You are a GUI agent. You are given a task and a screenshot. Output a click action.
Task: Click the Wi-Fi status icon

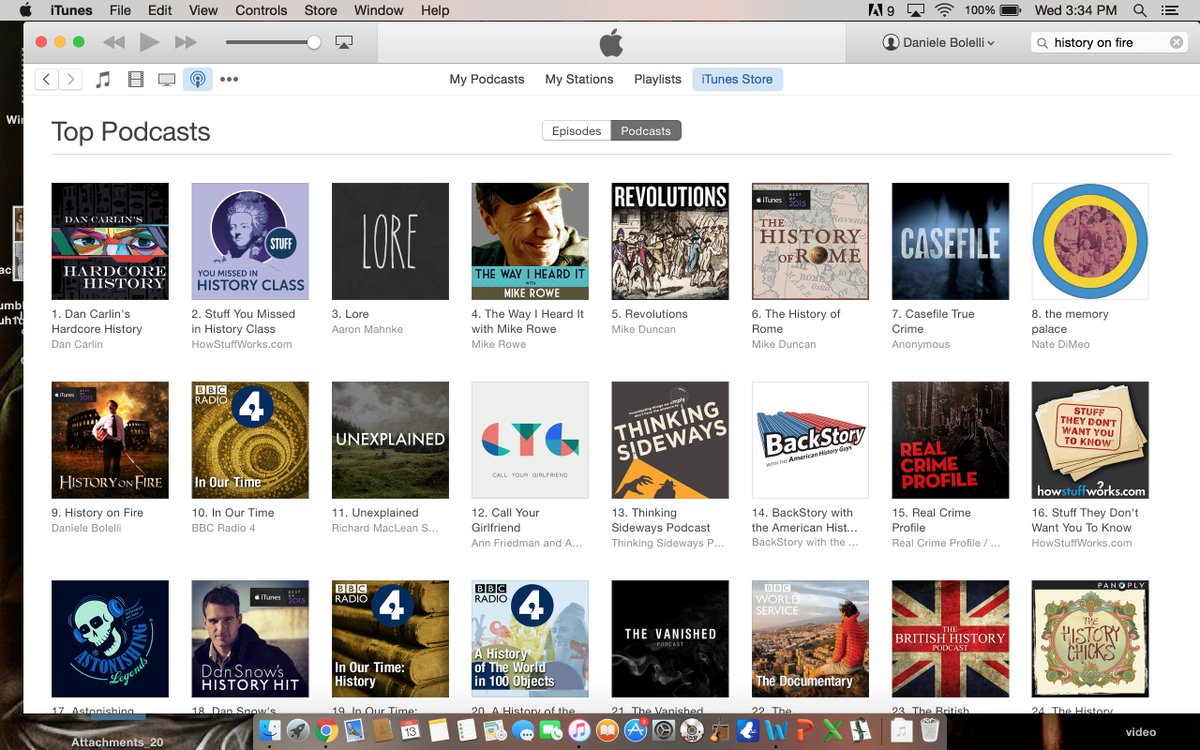point(944,10)
